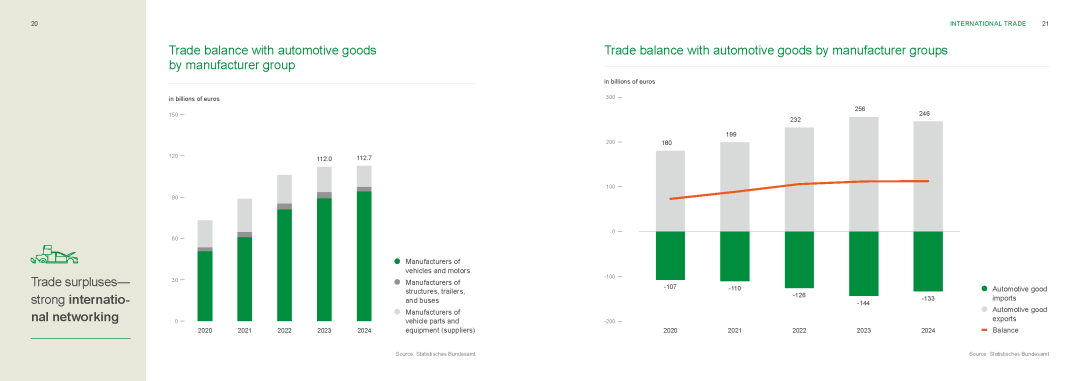Click the 2020 green bar in left chart
The image size is (1080, 381).
point(205,286)
